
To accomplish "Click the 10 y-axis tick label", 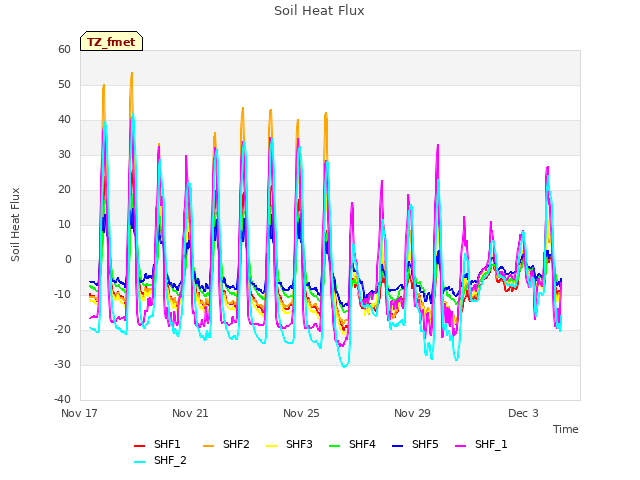I will coord(64,224).
